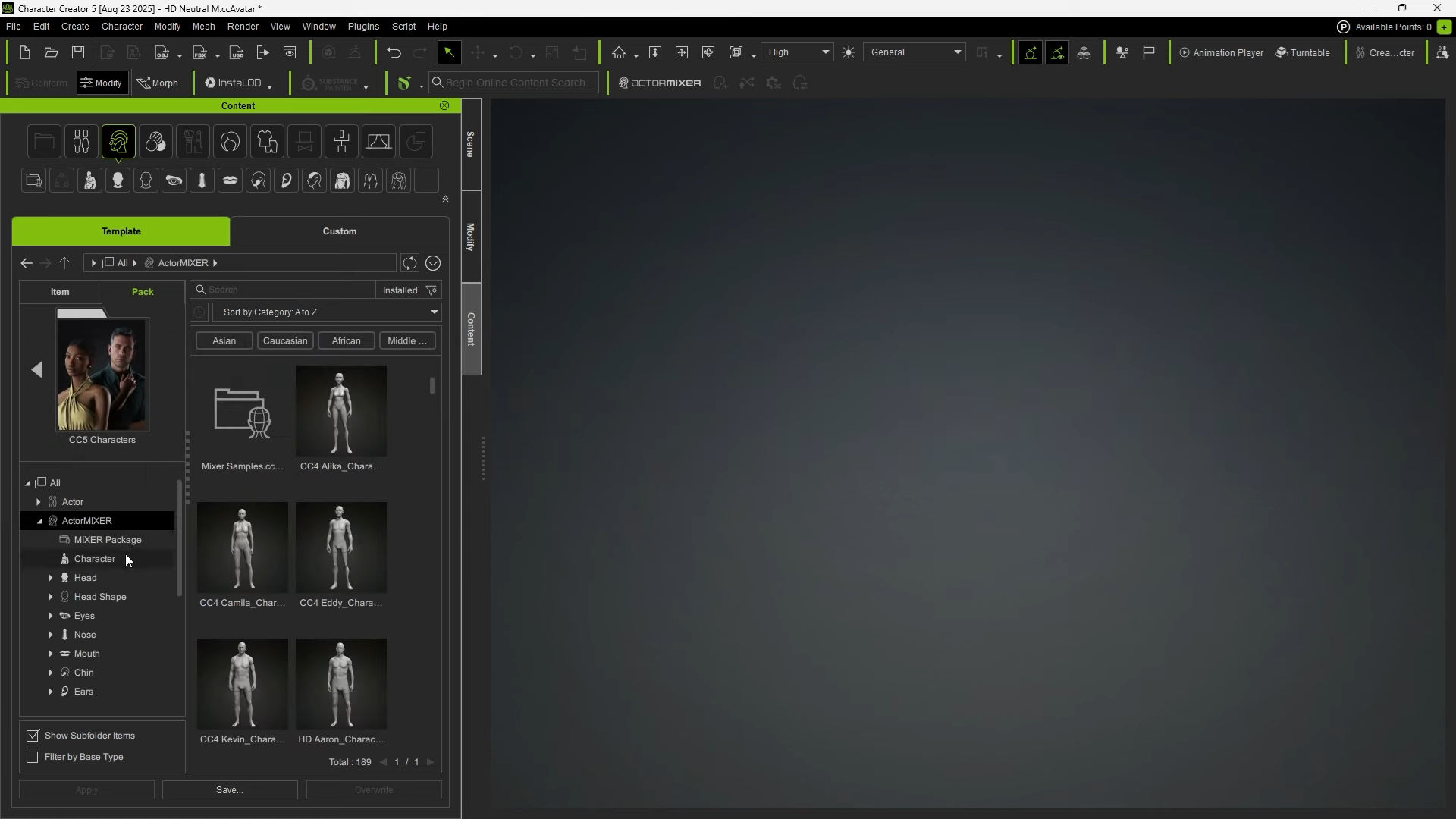
Task: Toggle the Installed filter in search
Action: (x=400, y=290)
